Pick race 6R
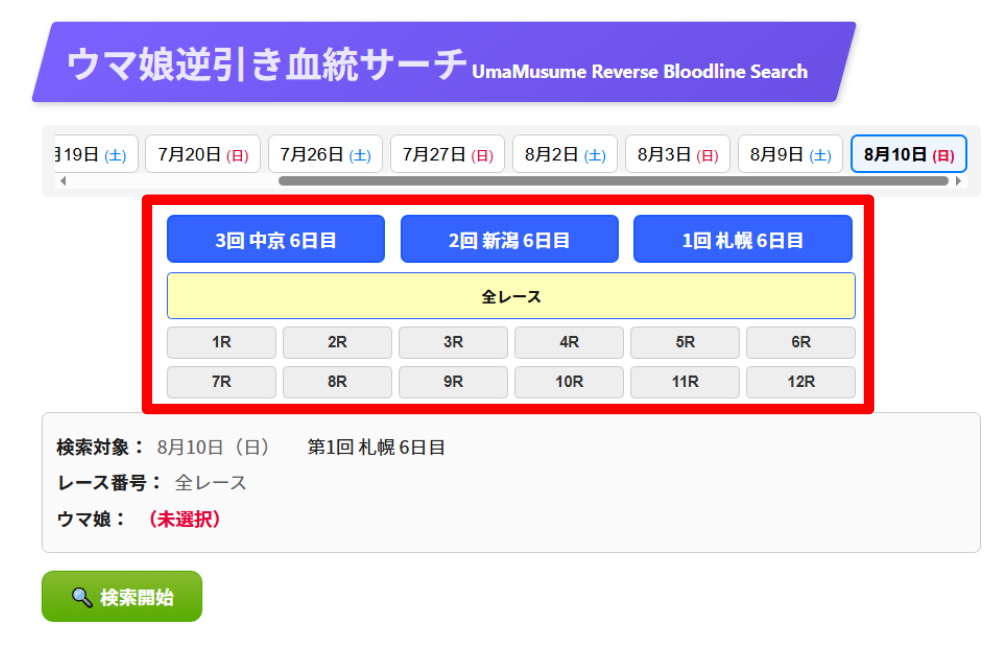The image size is (1008, 655). 801,343
